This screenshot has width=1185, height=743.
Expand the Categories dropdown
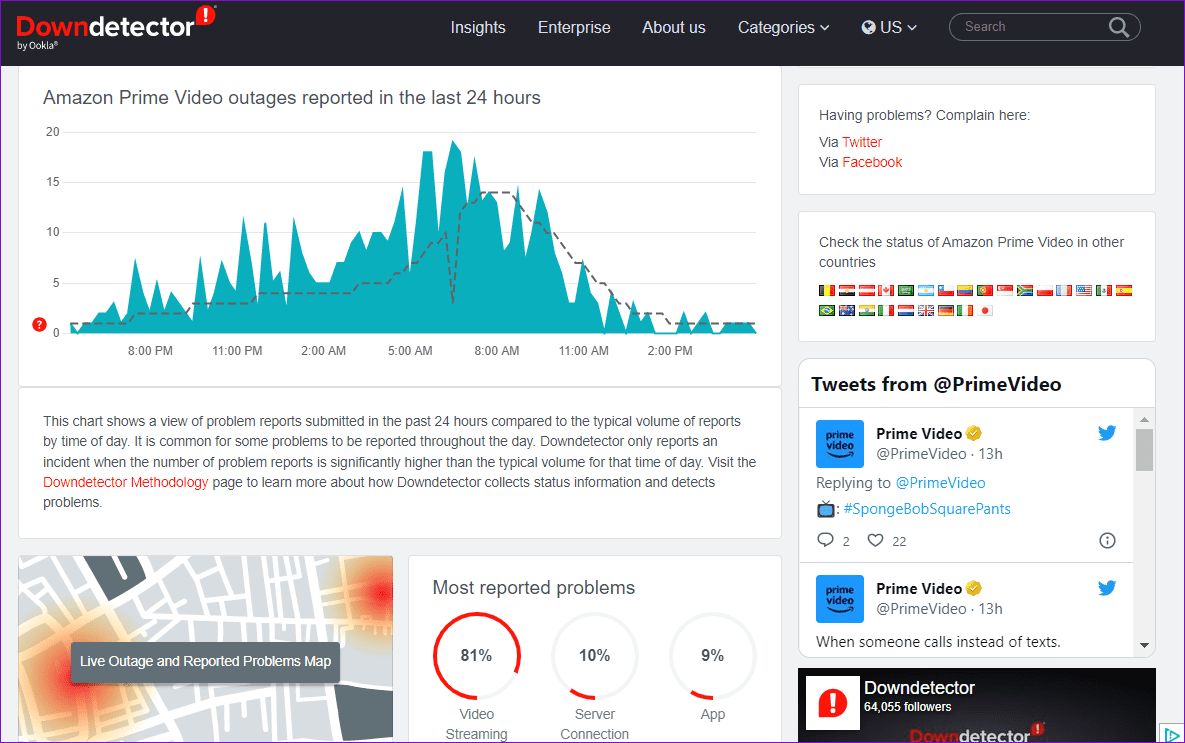pyautogui.click(x=784, y=27)
